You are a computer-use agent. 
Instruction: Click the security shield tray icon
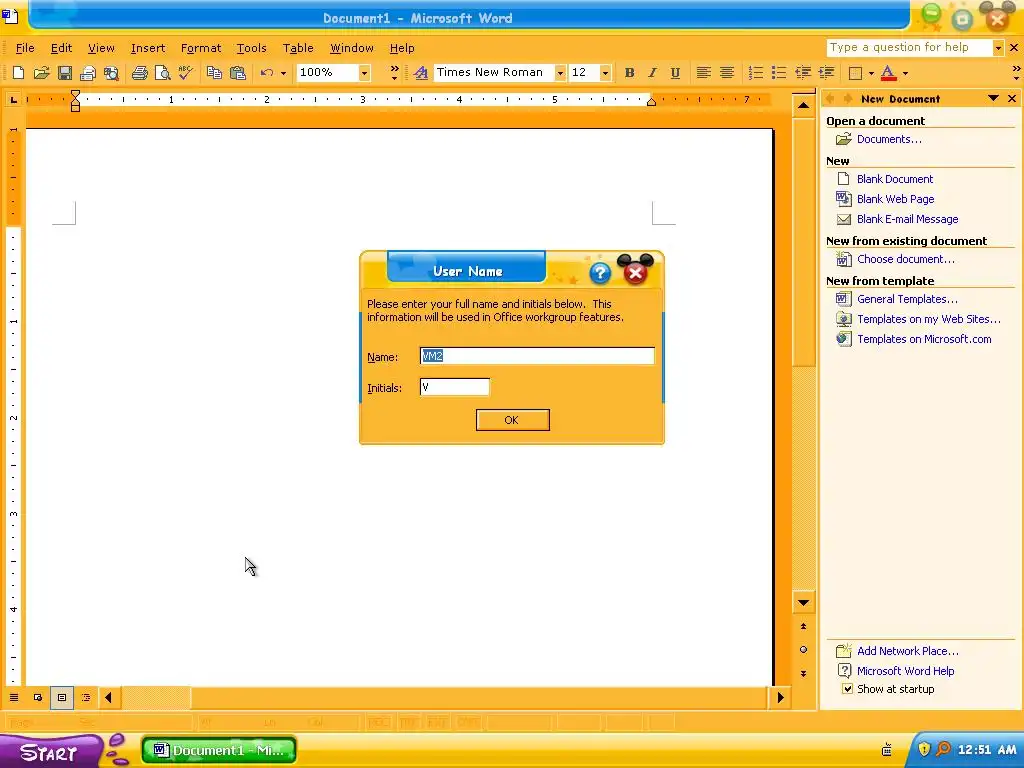[x=924, y=749]
